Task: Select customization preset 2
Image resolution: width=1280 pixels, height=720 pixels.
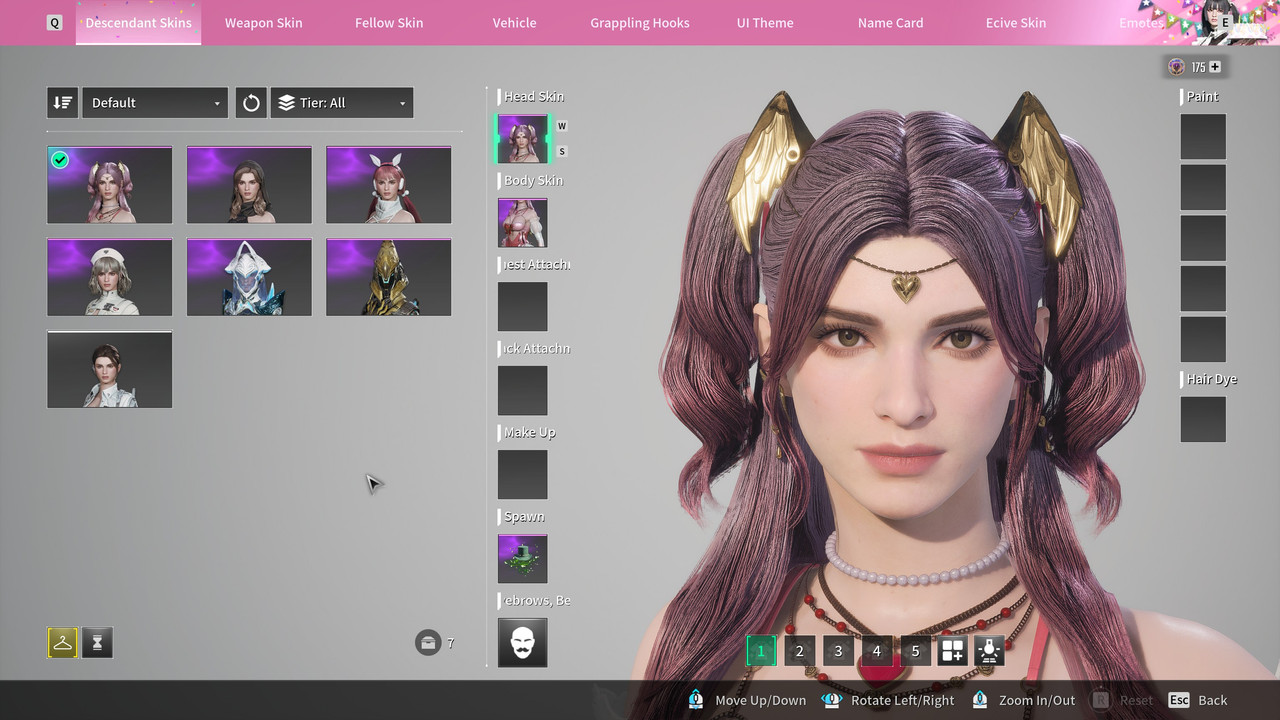Action: [799, 651]
